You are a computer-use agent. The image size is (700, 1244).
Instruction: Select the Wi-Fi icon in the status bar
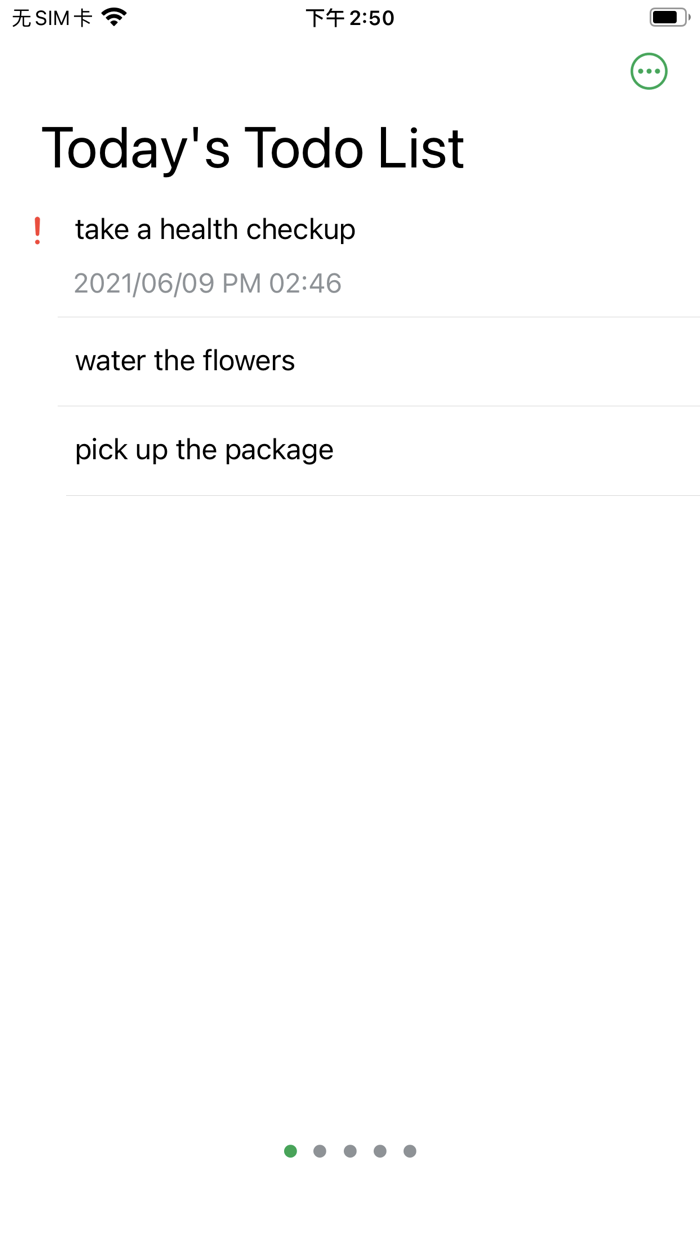113,16
